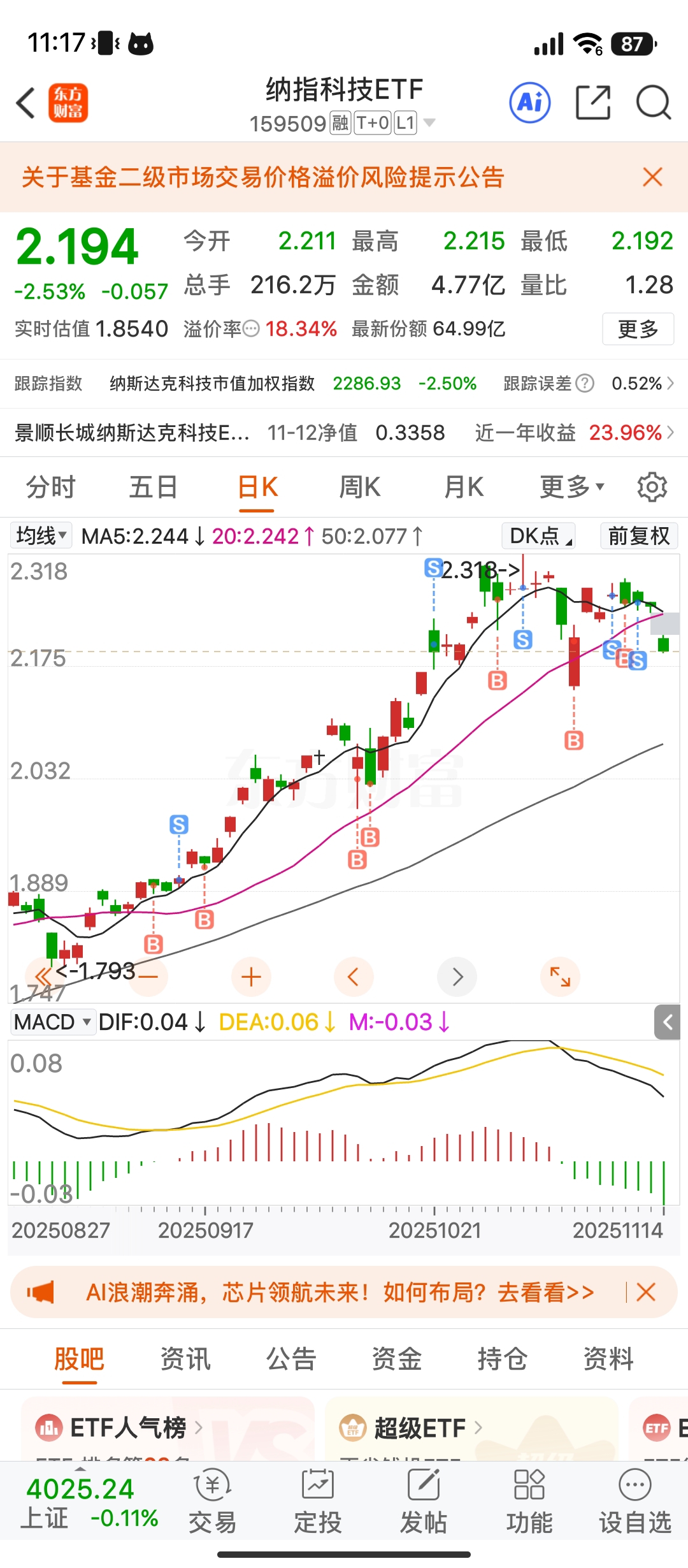
Task: Open the 发帖 post icon
Action: 424,1501
